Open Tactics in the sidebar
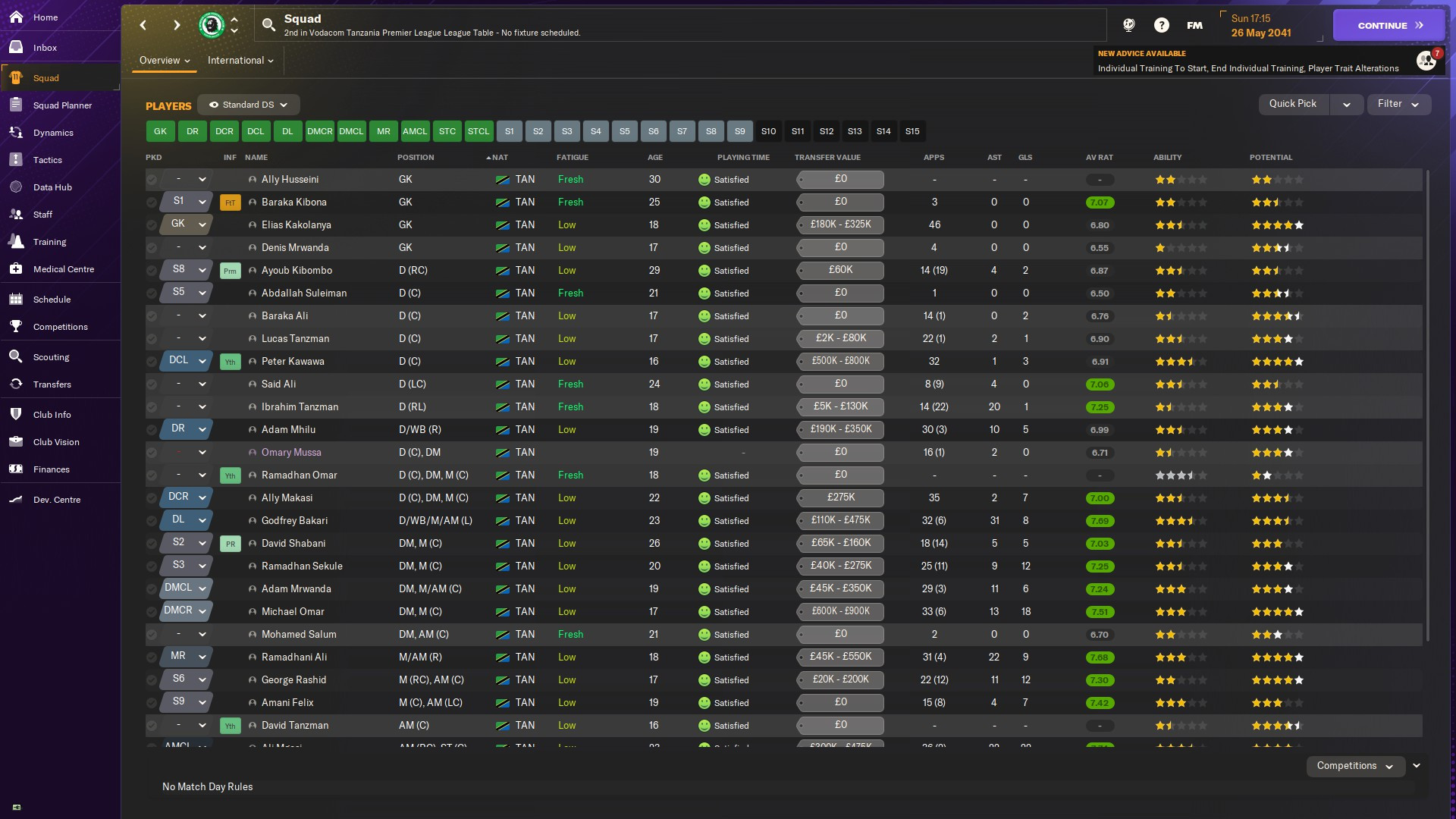The image size is (1456, 819). point(47,160)
